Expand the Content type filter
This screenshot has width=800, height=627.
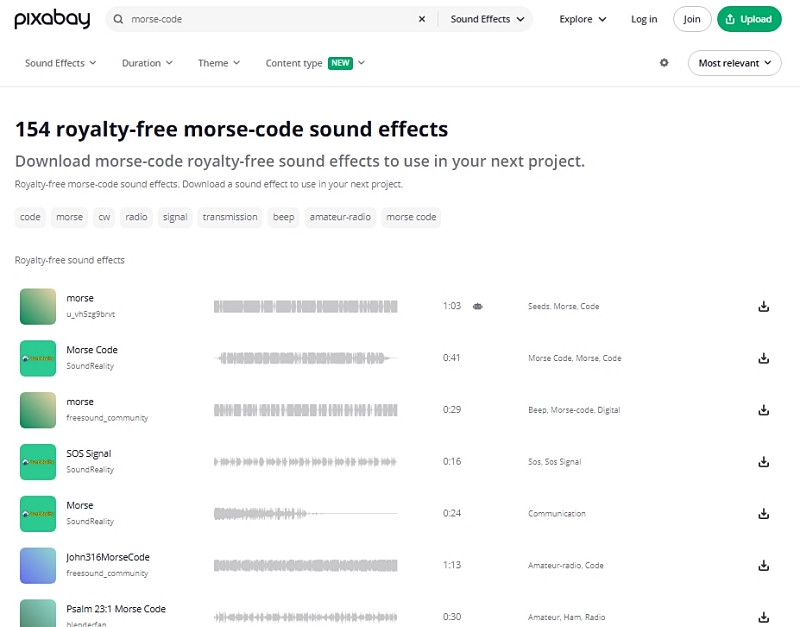tap(315, 63)
